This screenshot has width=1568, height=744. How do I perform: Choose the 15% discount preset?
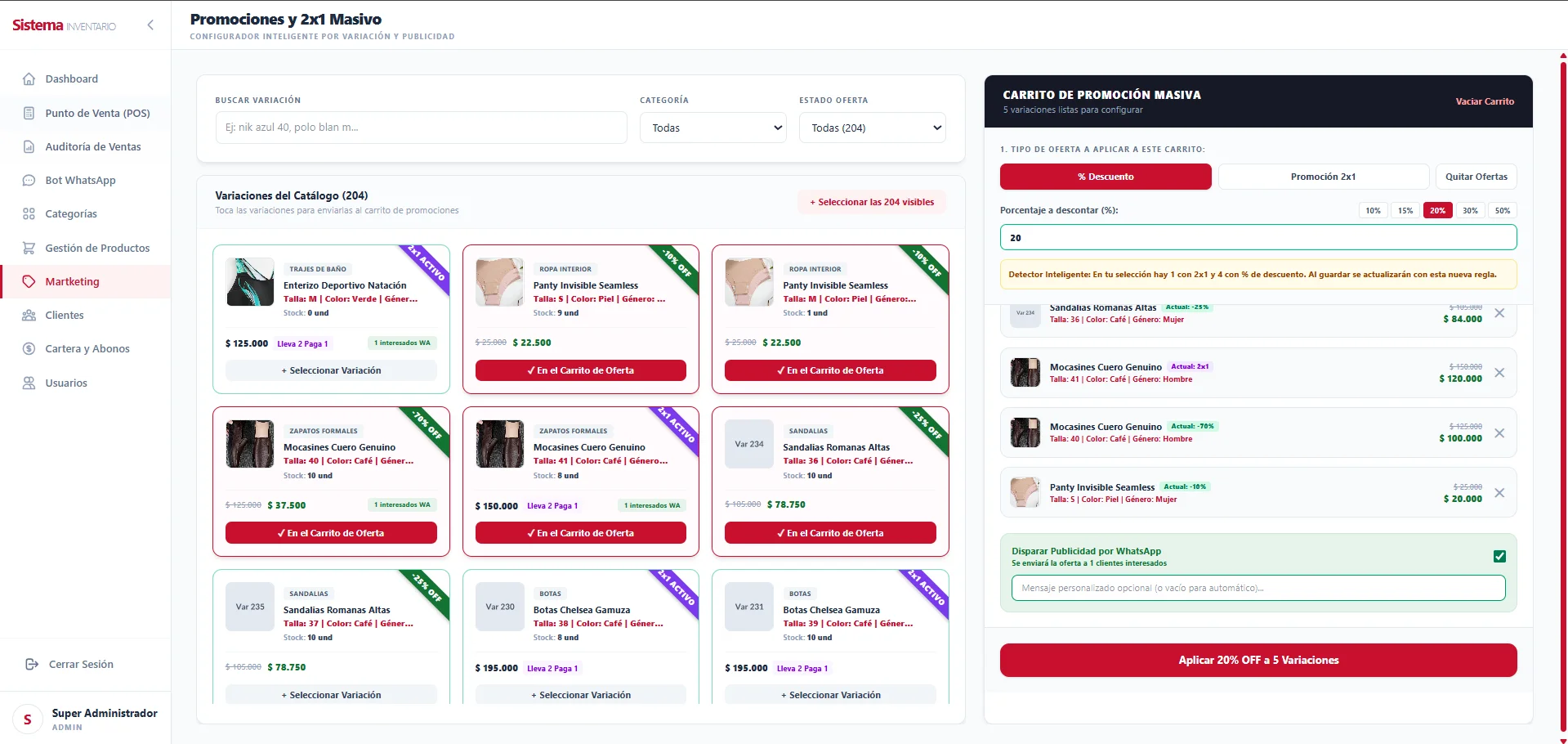pos(1405,210)
